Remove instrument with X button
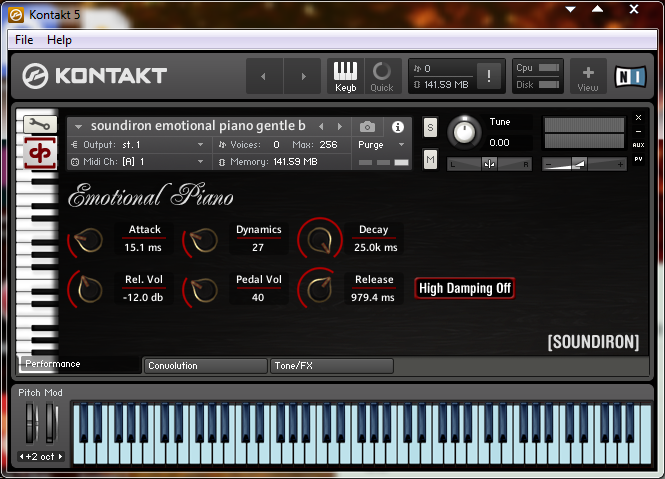This screenshot has height=479, width=665. pos(638,118)
